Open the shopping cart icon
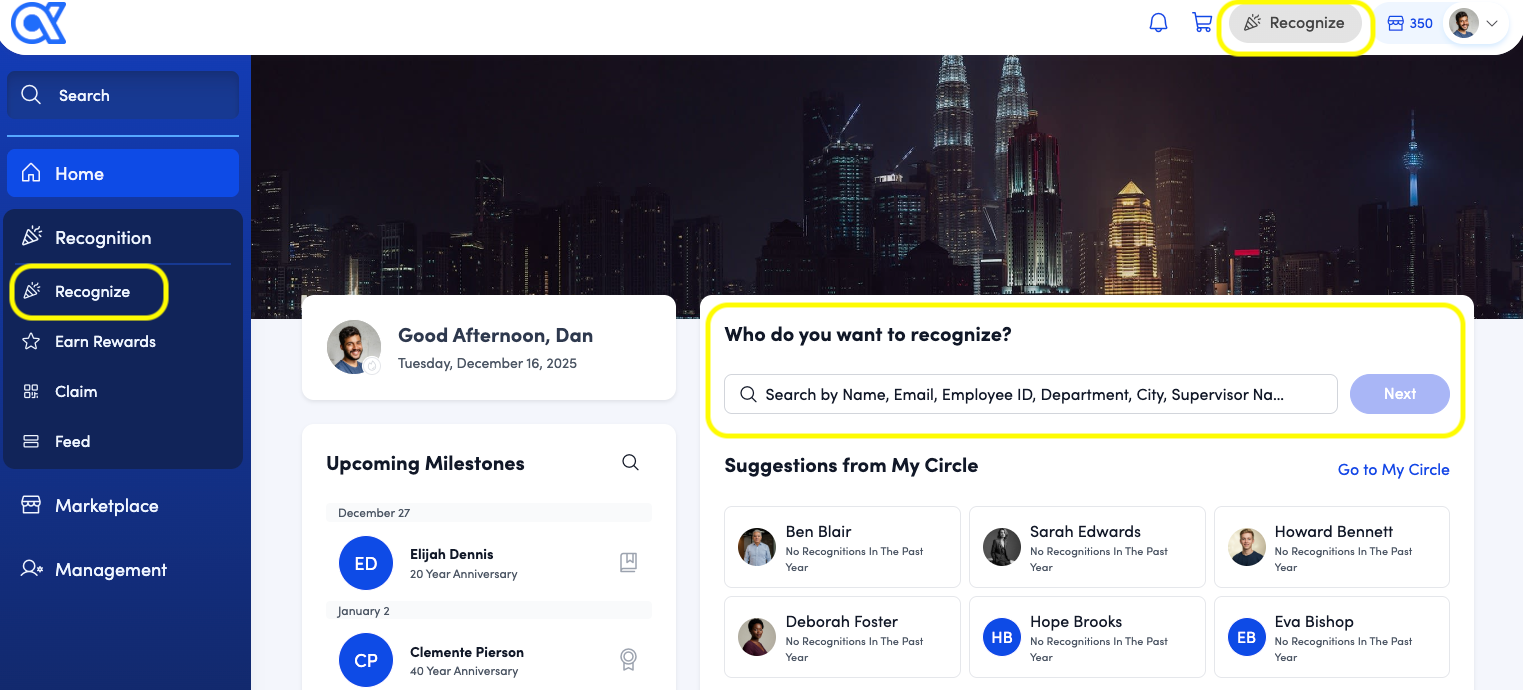This screenshot has width=1523, height=690. [x=1202, y=23]
